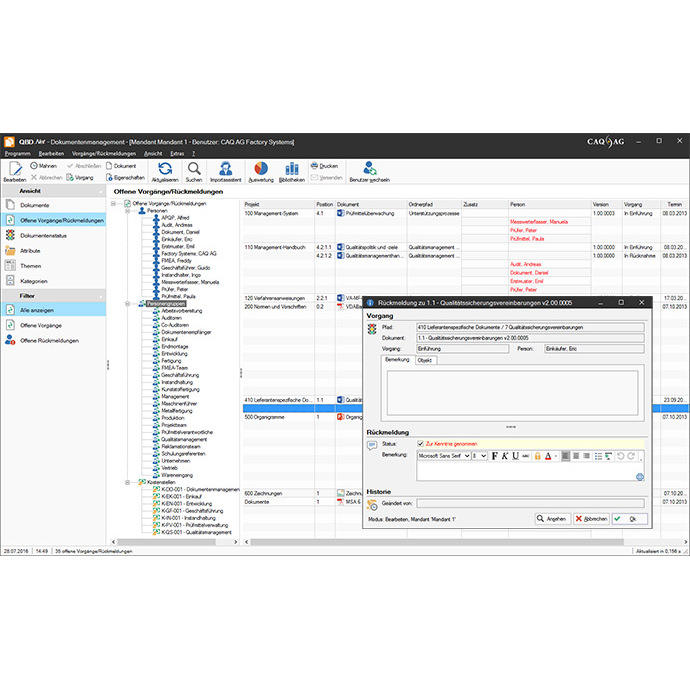This screenshot has height=690, width=690.
Task: Select Offene Vorgänge/Rückmeldungen view in the sidebar
Action: pyautogui.click(x=54, y=220)
